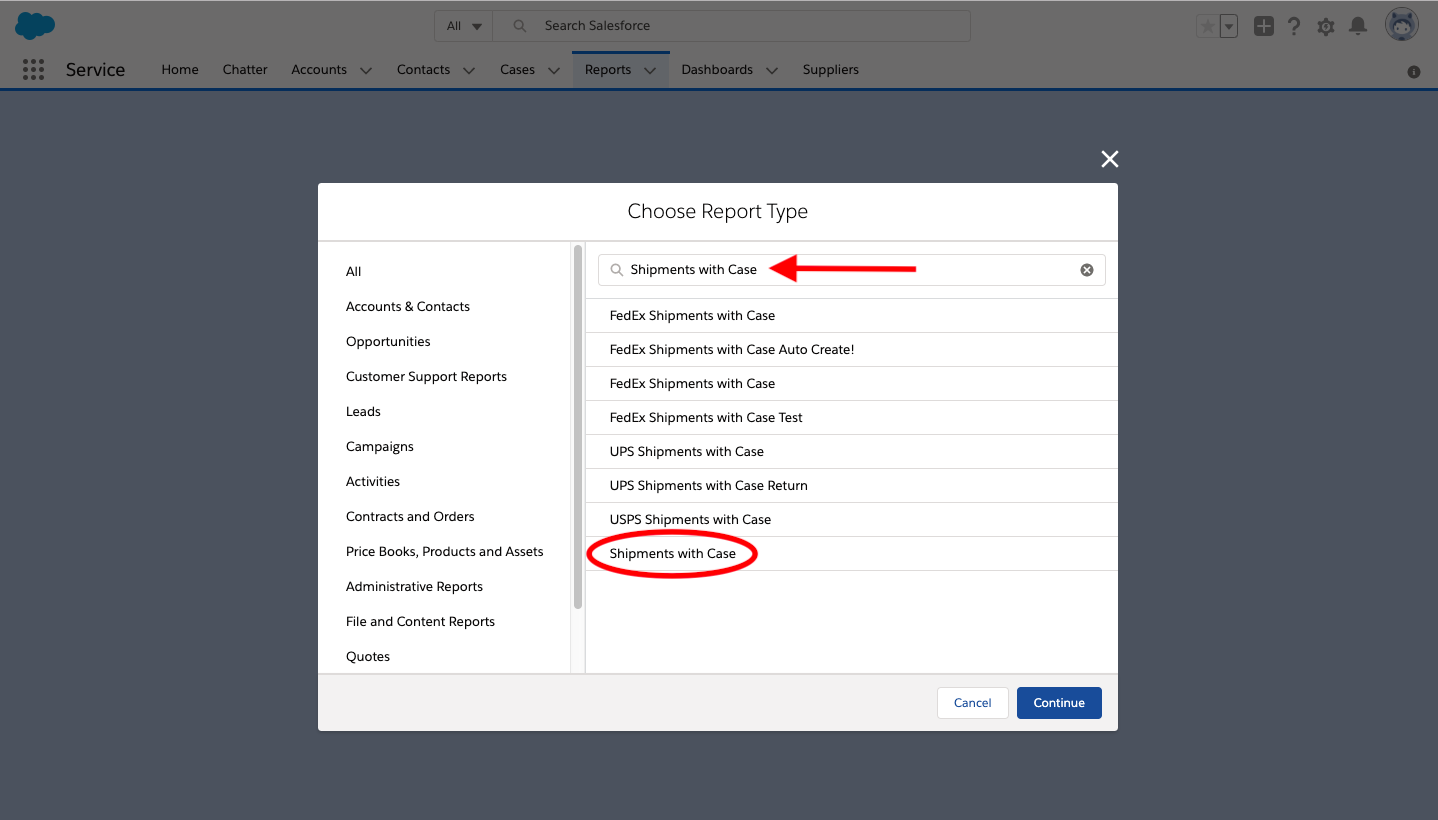1438x820 pixels.
Task: Click the magnifier in report type search
Action: [617, 270]
